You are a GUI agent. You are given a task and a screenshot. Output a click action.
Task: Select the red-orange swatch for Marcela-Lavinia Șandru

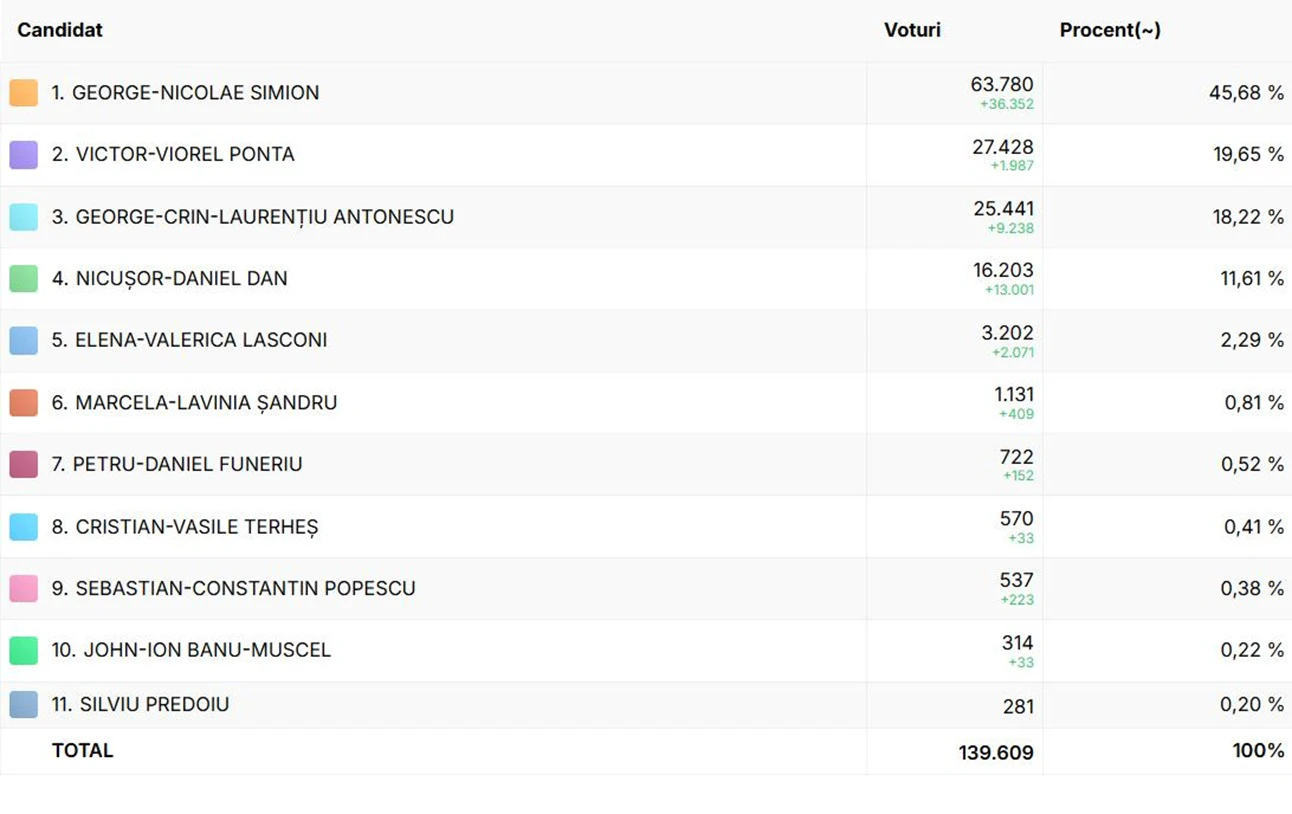click(x=24, y=403)
